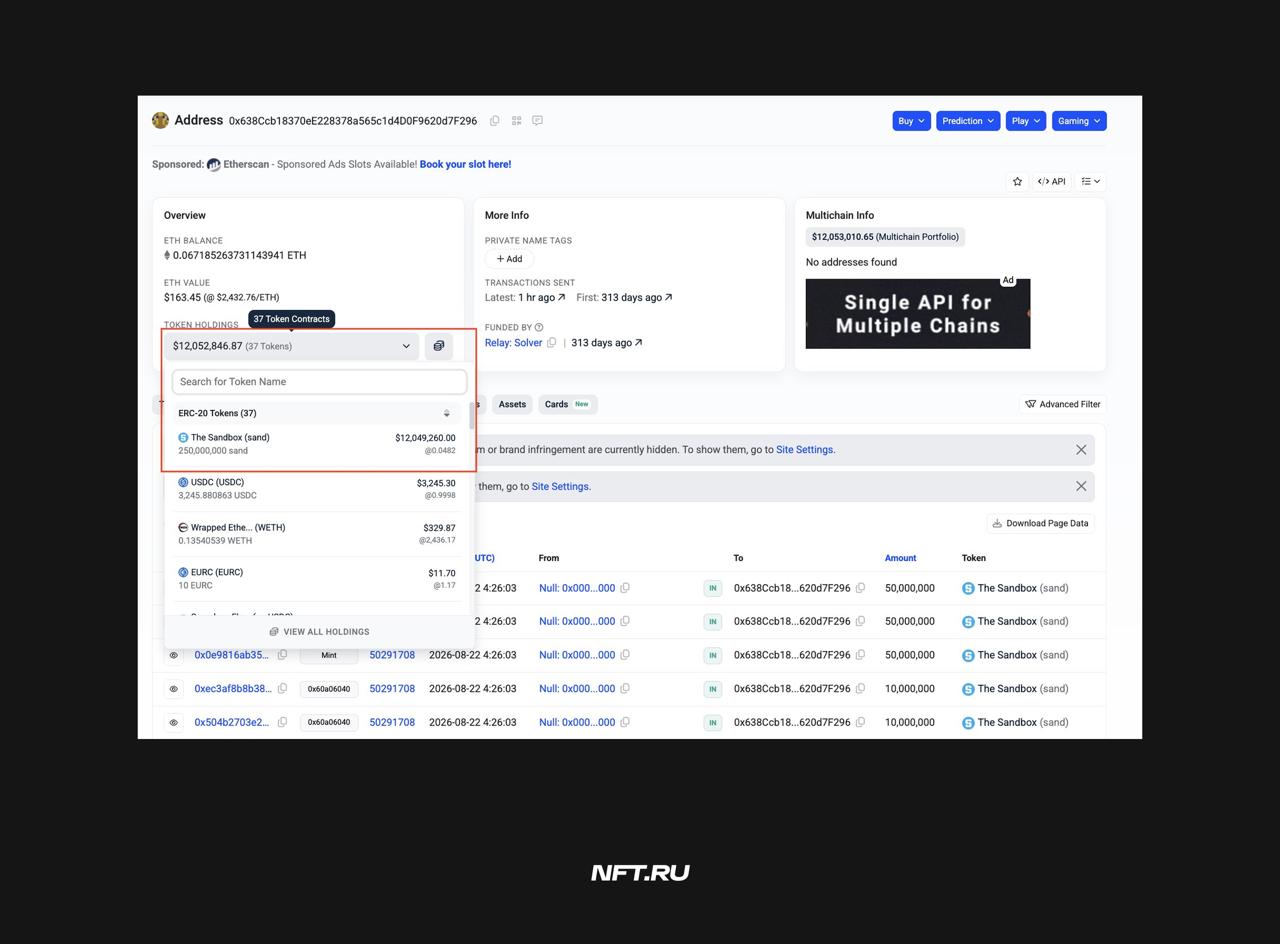Open the Single API for Multiple Chains ad
This screenshot has width=1280, height=944.
tap(918, 314)
